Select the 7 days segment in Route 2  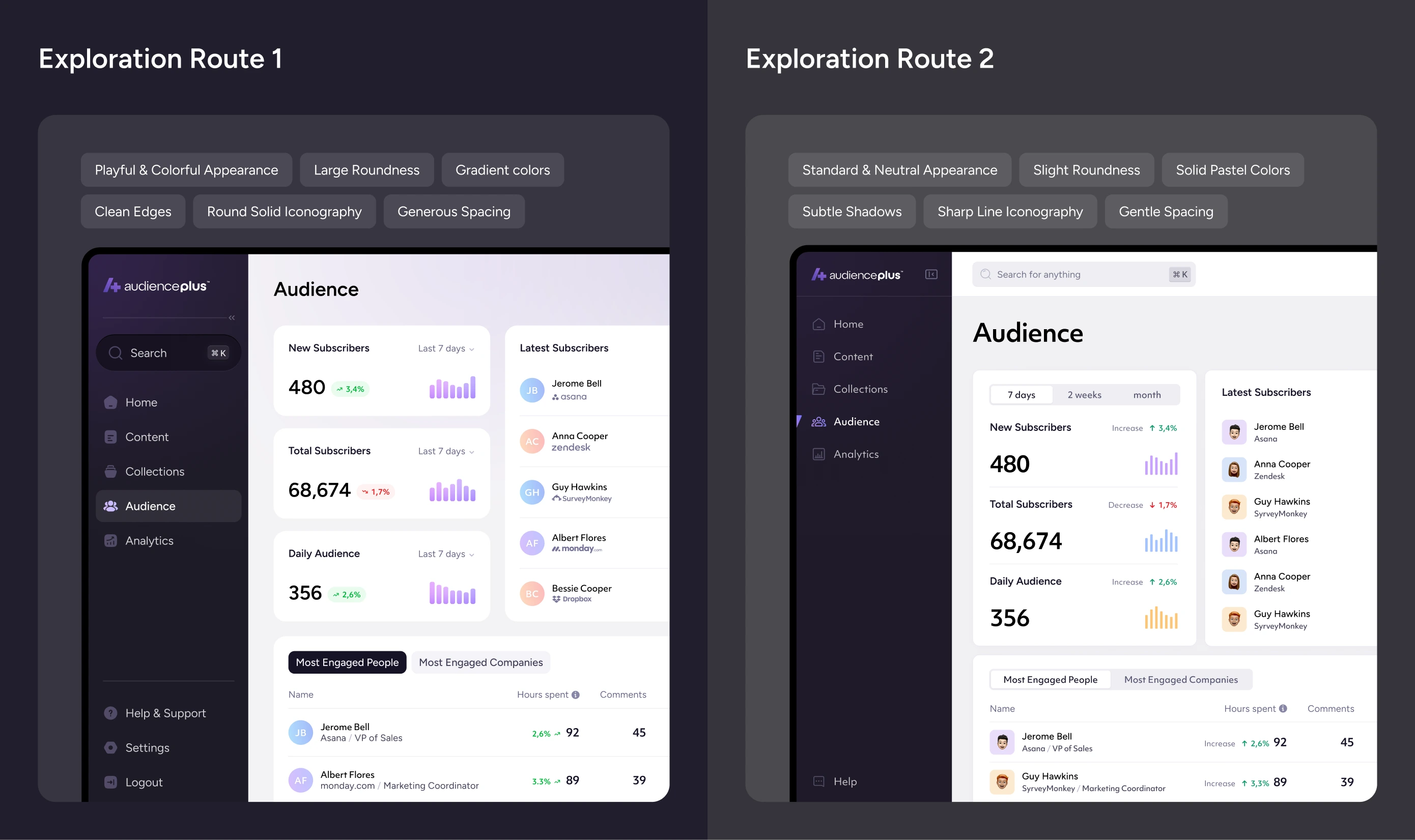pos(1021,394)
